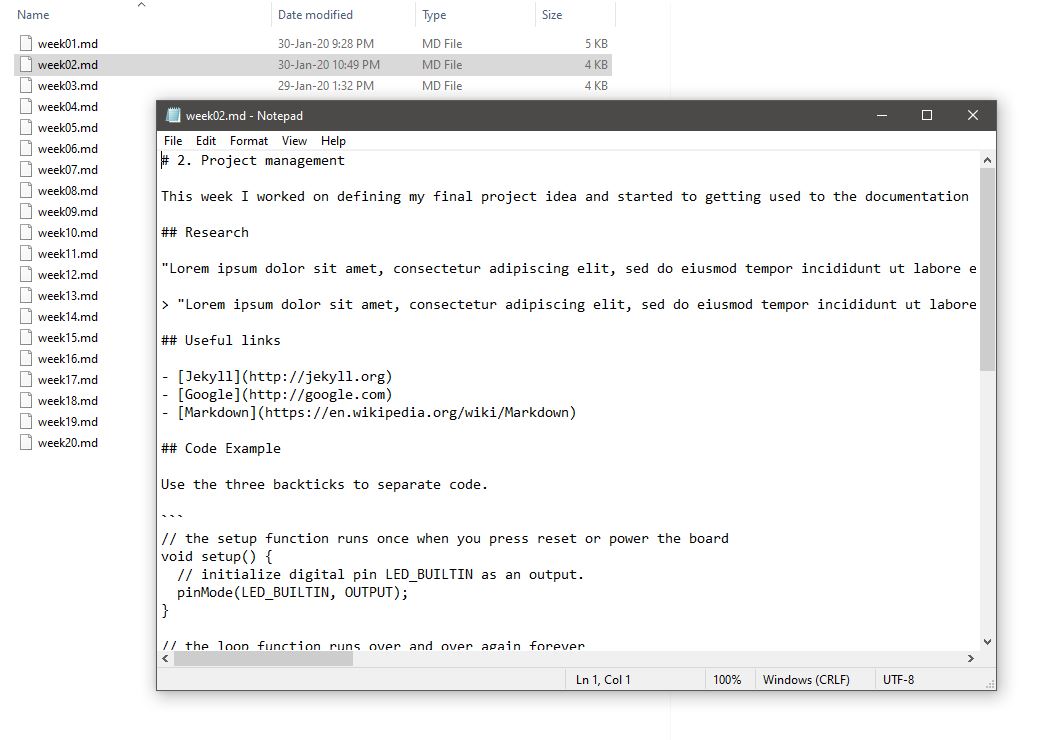Click 'void setup() {' code line
The width and height of the screenshot is (1038, 740).
[x=216, y=557]
